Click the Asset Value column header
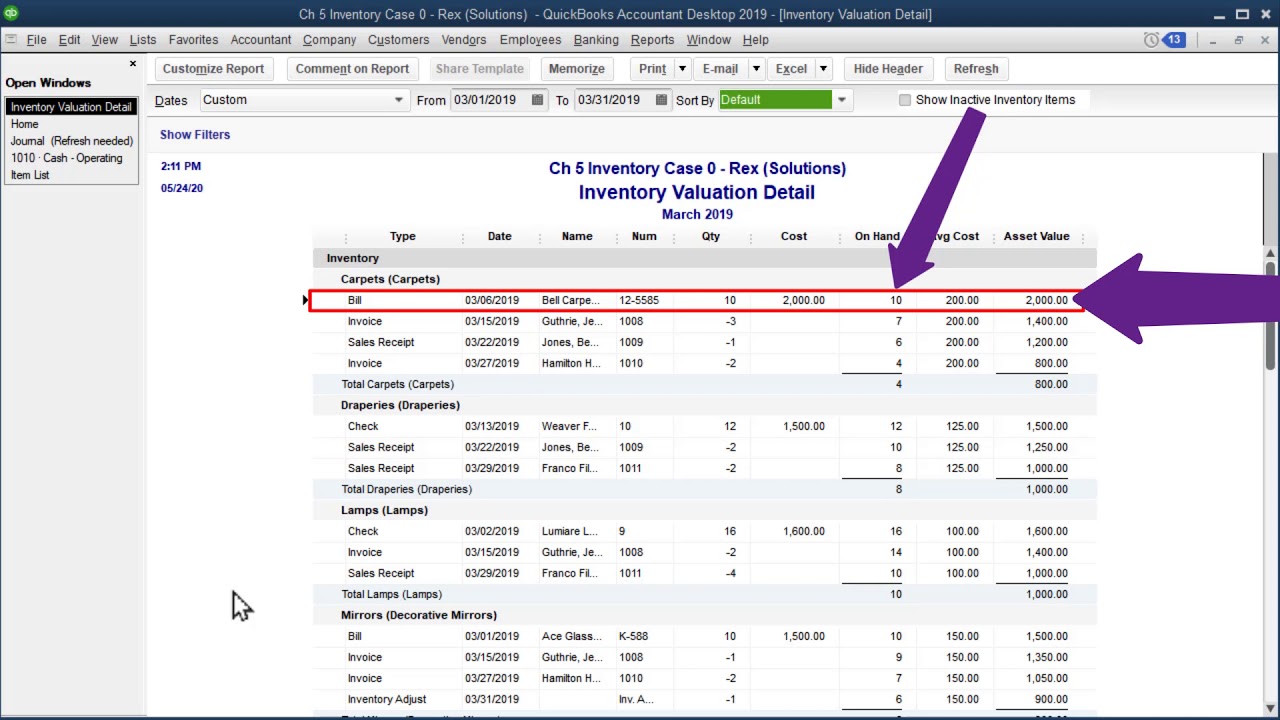The width and height of the screenshot is (1280, 720). (x=1036, y=237)
